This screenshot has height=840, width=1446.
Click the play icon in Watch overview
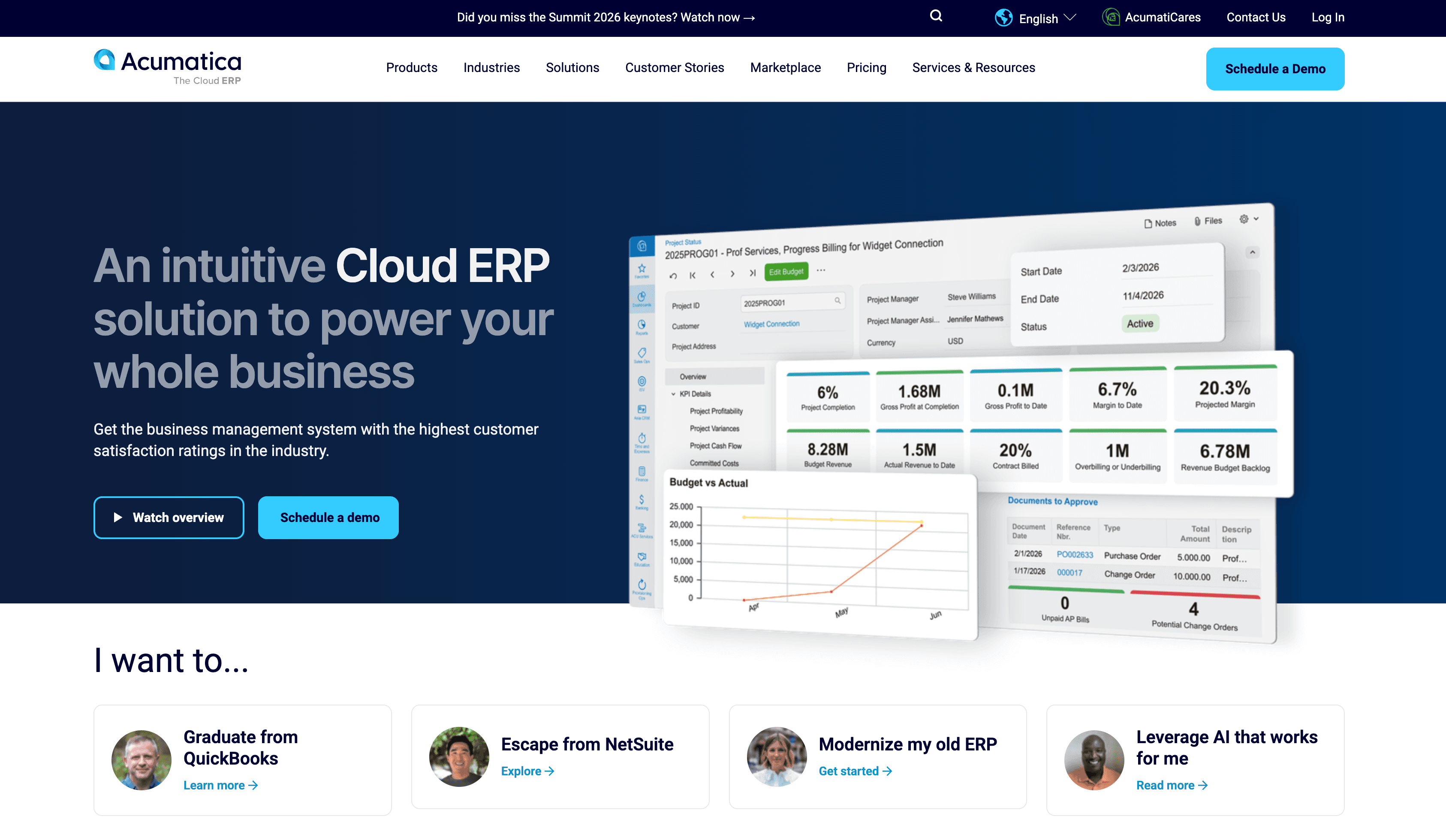tap(117, 517)
